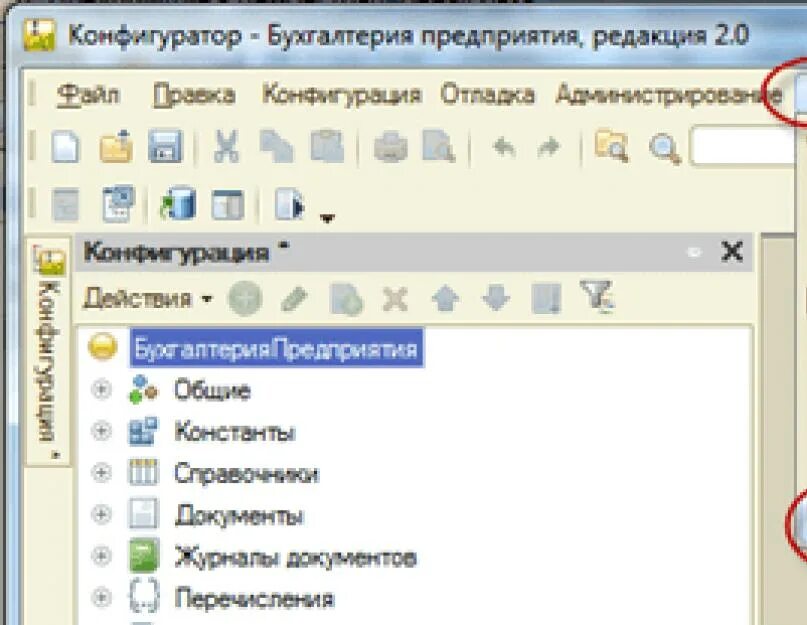This screenshot has width=807, height=625.
Task: Click the Paste clipboard icon
Action: (x=327, y=147)
